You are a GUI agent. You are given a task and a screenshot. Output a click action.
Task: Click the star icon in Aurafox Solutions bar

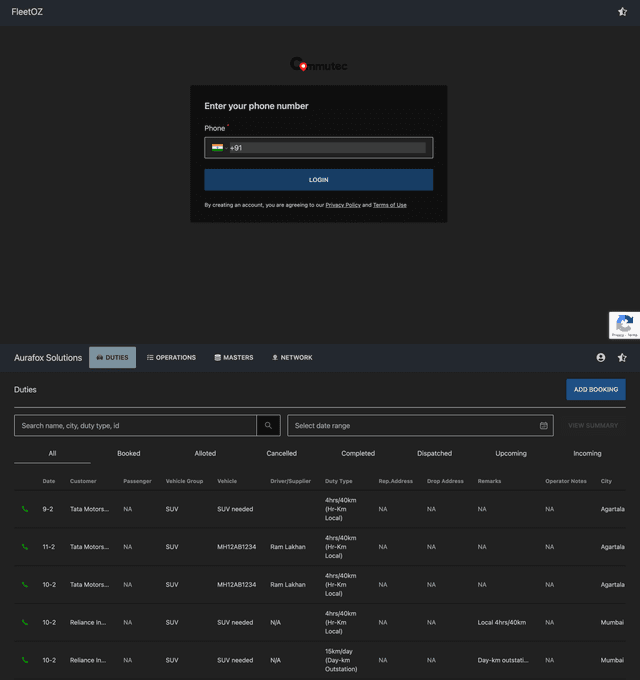point(622,357)
